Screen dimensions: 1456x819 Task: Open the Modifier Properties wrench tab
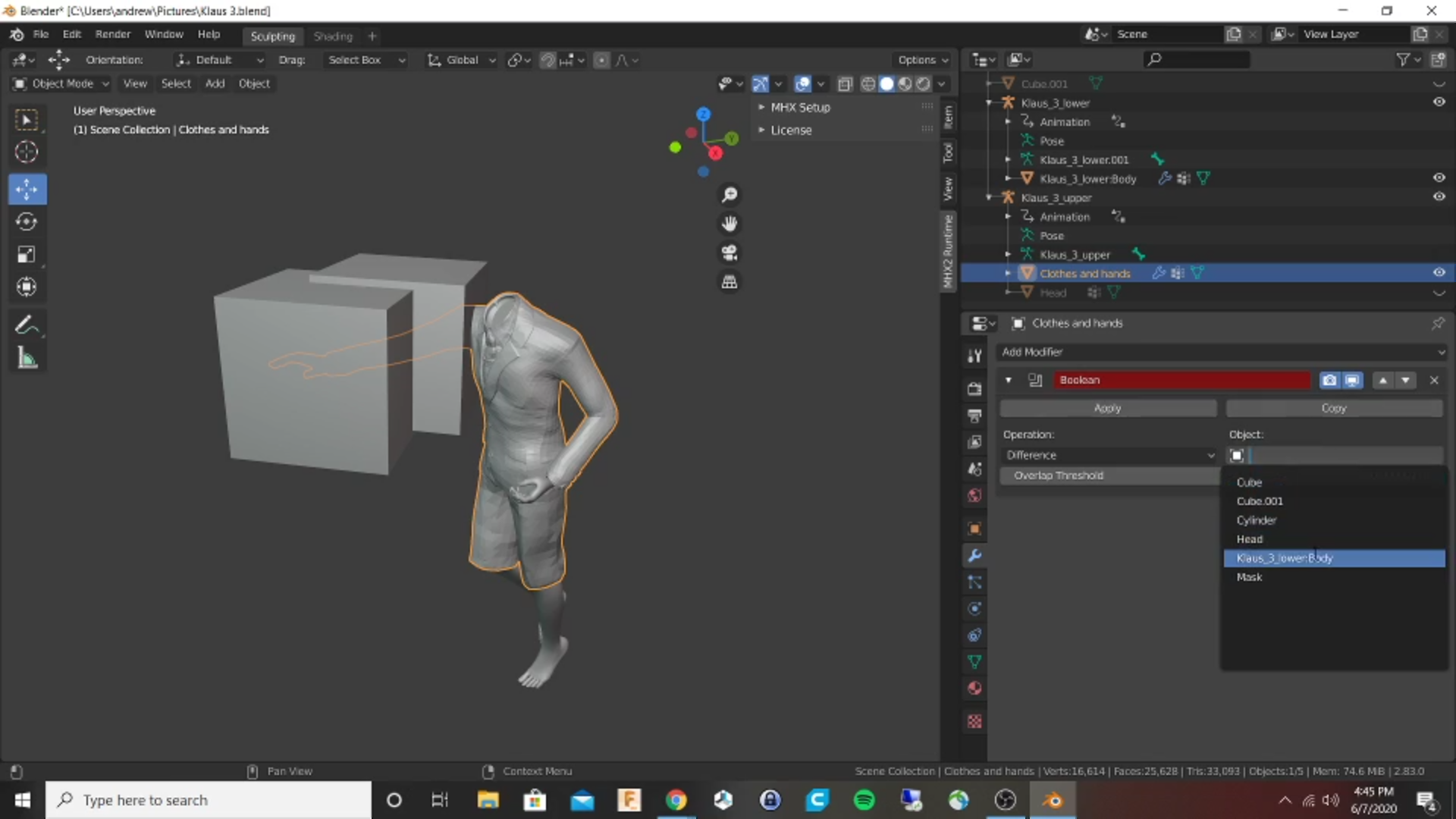[974, 556]
